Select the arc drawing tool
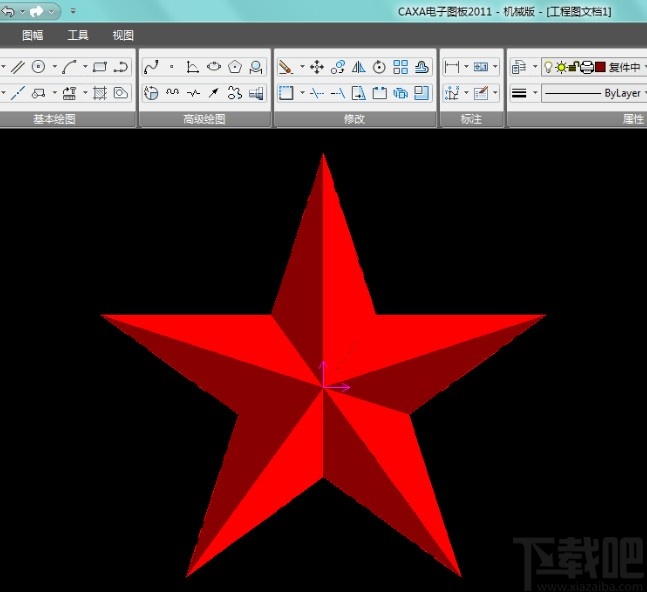The width and height of the screenshot is (647, 592). [x=69, y=67]
